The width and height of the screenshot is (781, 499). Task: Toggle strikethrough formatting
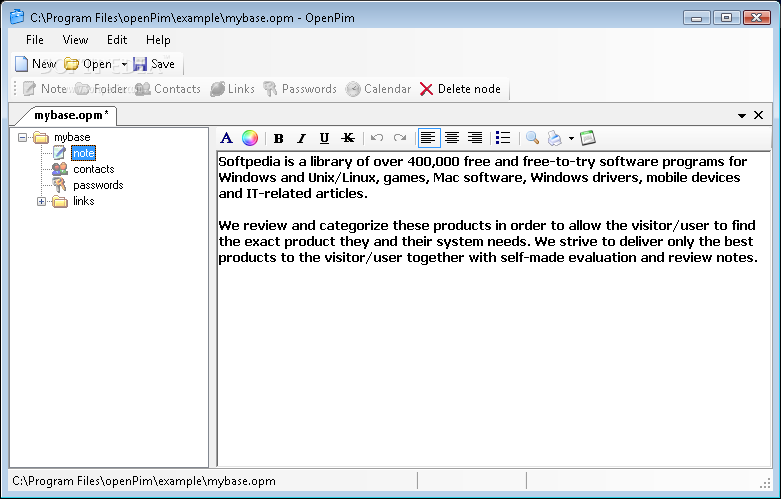click(x=348, y=138)
